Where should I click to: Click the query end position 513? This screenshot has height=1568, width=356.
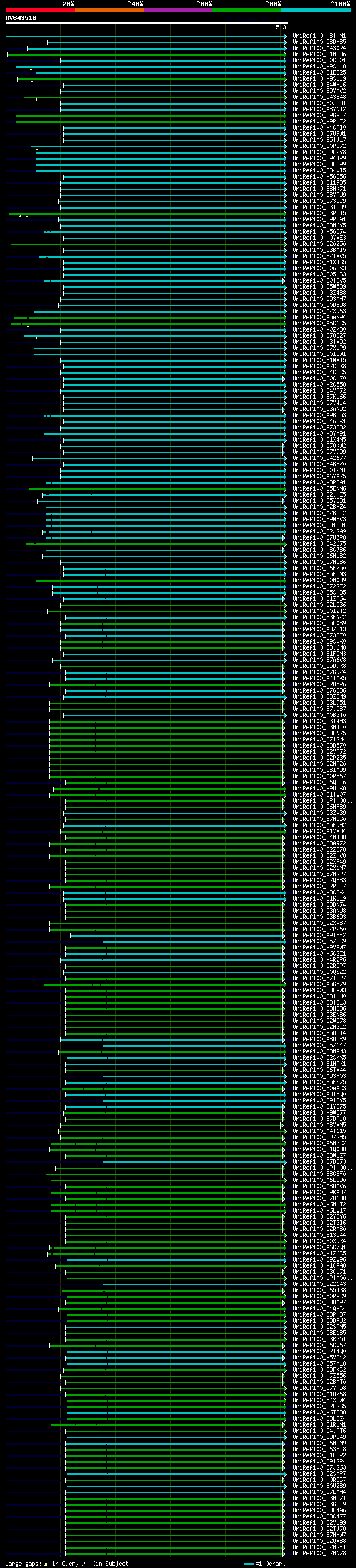click(x=280, y=27)
